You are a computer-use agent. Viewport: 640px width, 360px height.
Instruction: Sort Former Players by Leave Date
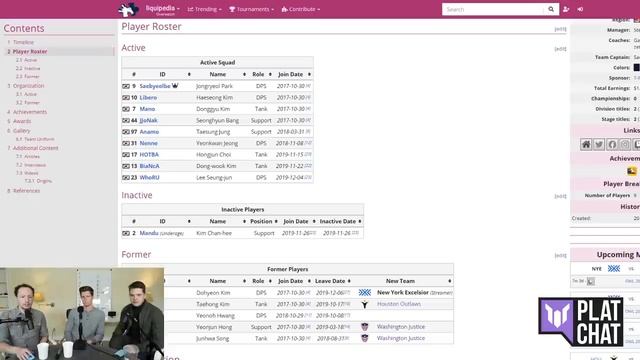pos(349,281)
